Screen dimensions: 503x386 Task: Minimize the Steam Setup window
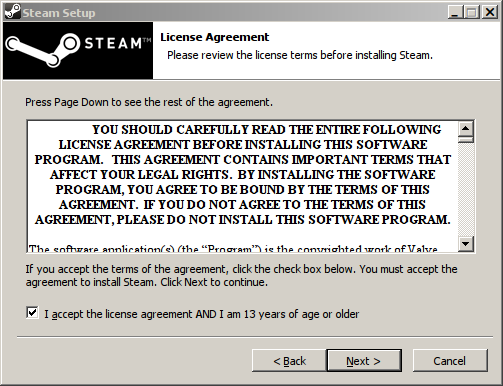455,12
